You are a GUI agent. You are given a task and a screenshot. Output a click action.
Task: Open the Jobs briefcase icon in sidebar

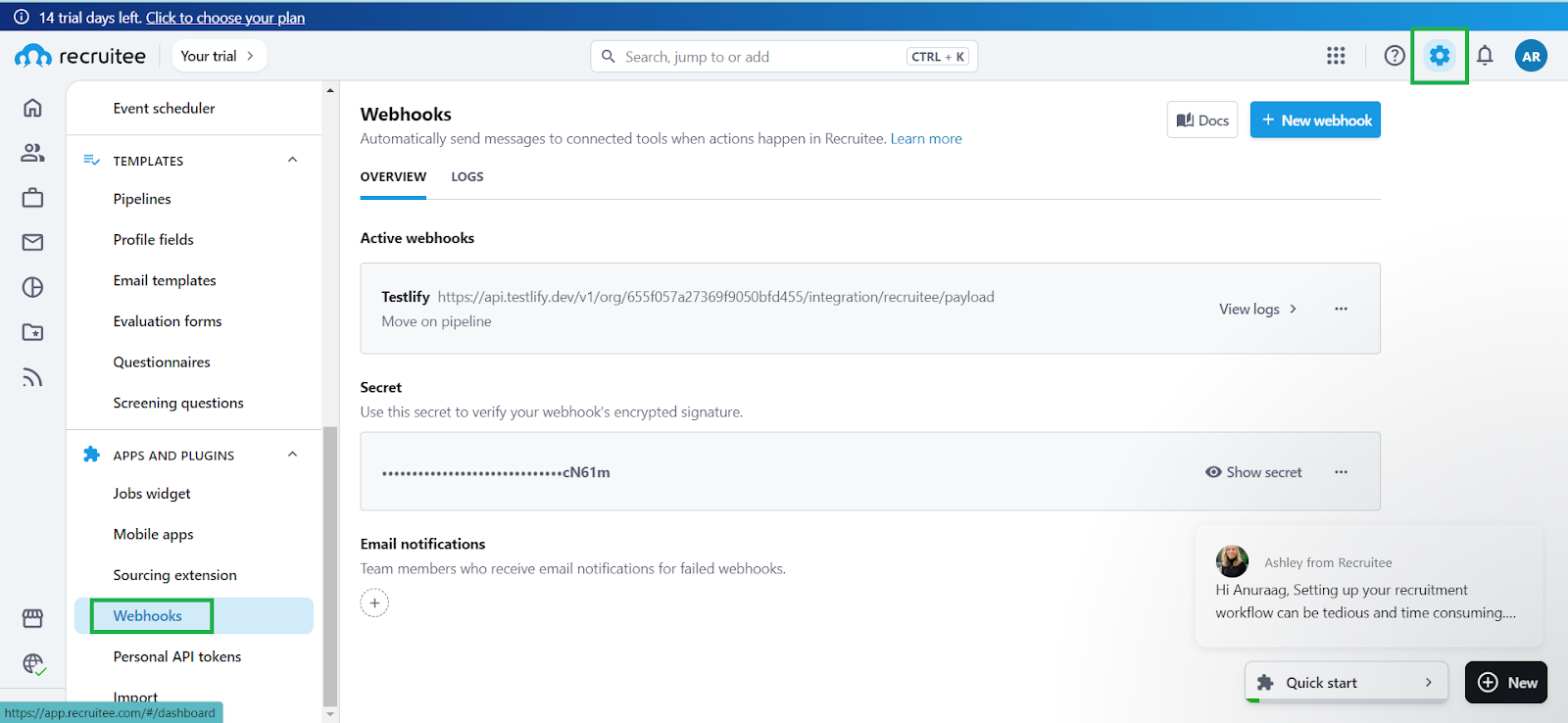(x=32, y=198)
